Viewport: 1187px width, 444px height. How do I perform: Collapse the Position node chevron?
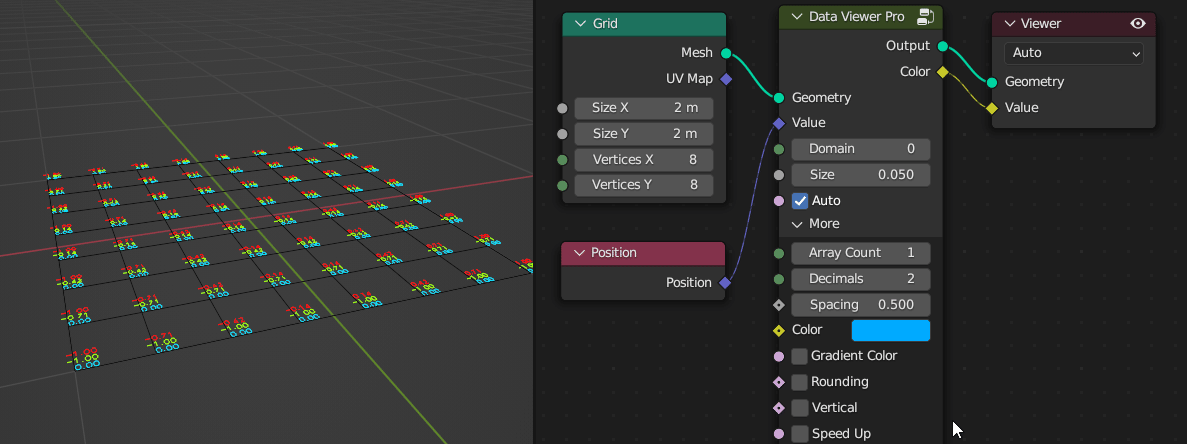coord(578,253)
